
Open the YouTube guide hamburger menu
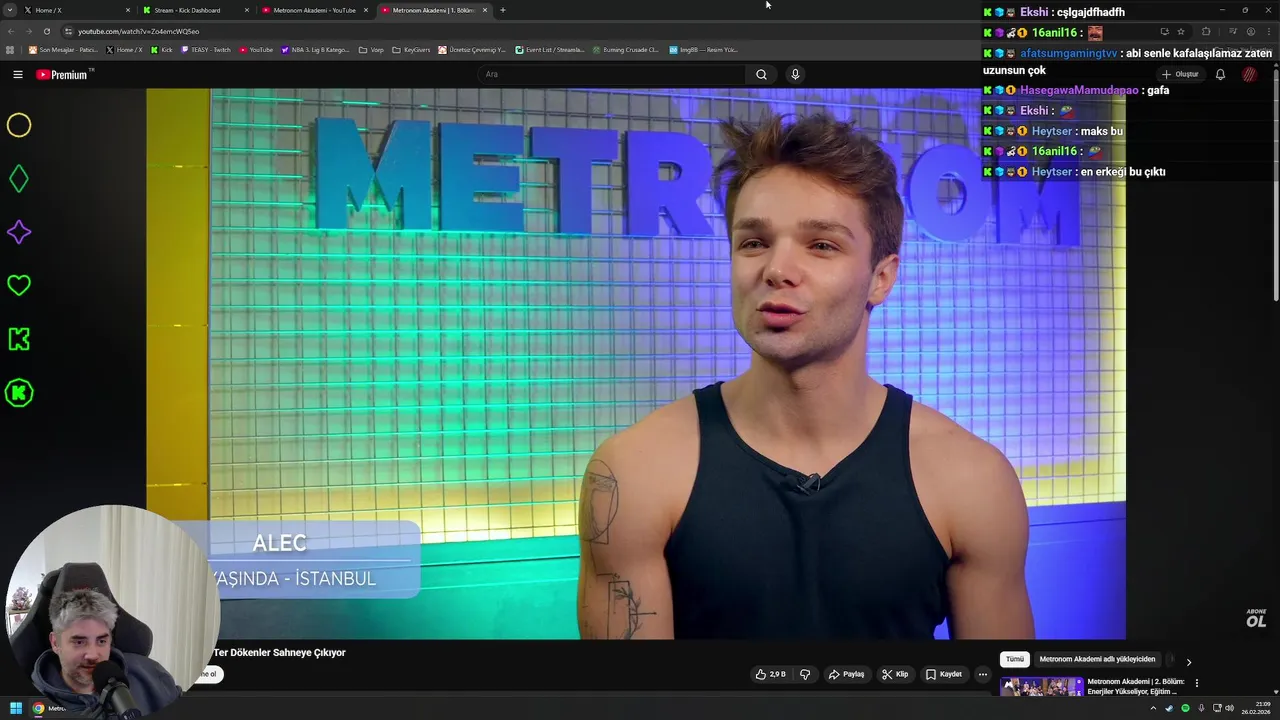[x=17, y=74]
